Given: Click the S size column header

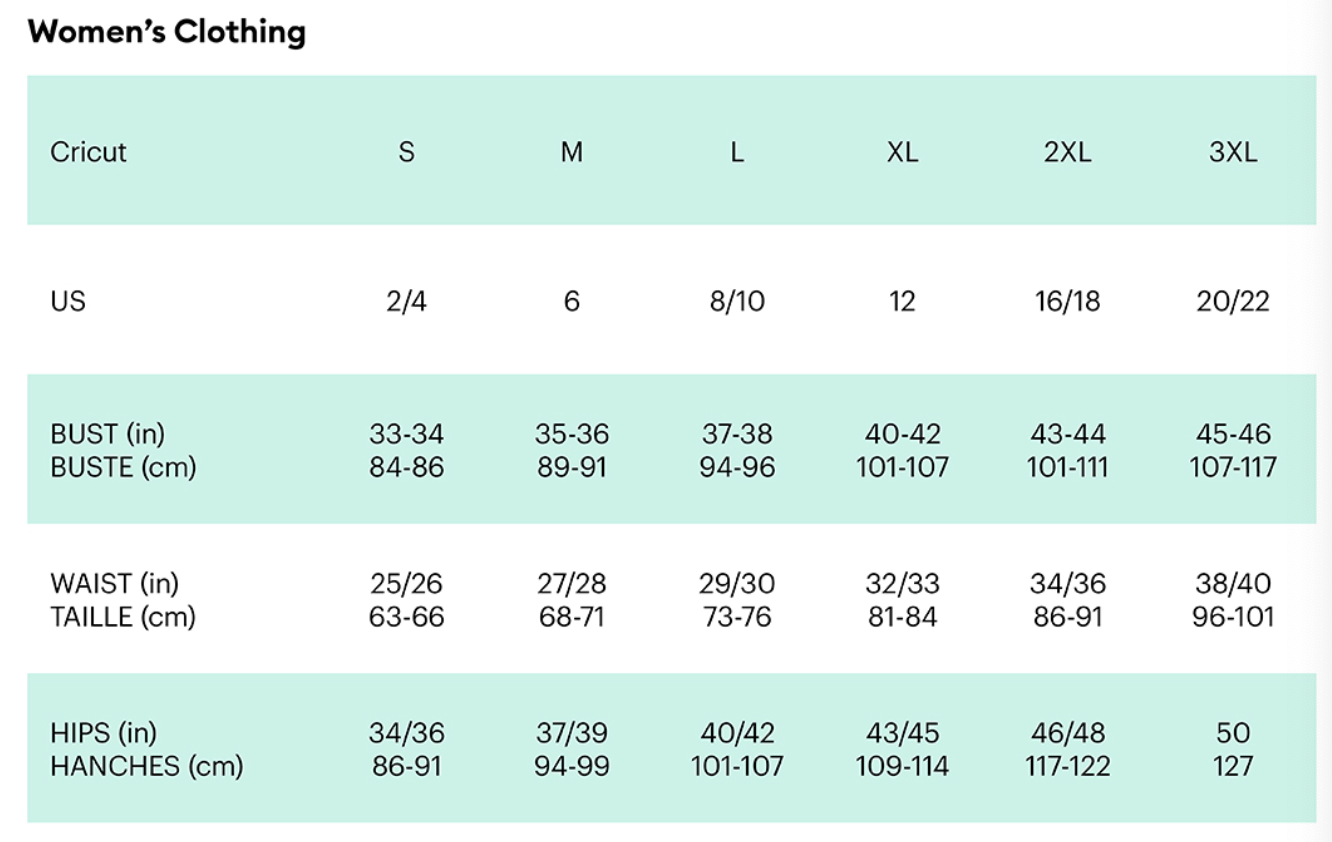Looking at the screenshot, I should point(406,152).
